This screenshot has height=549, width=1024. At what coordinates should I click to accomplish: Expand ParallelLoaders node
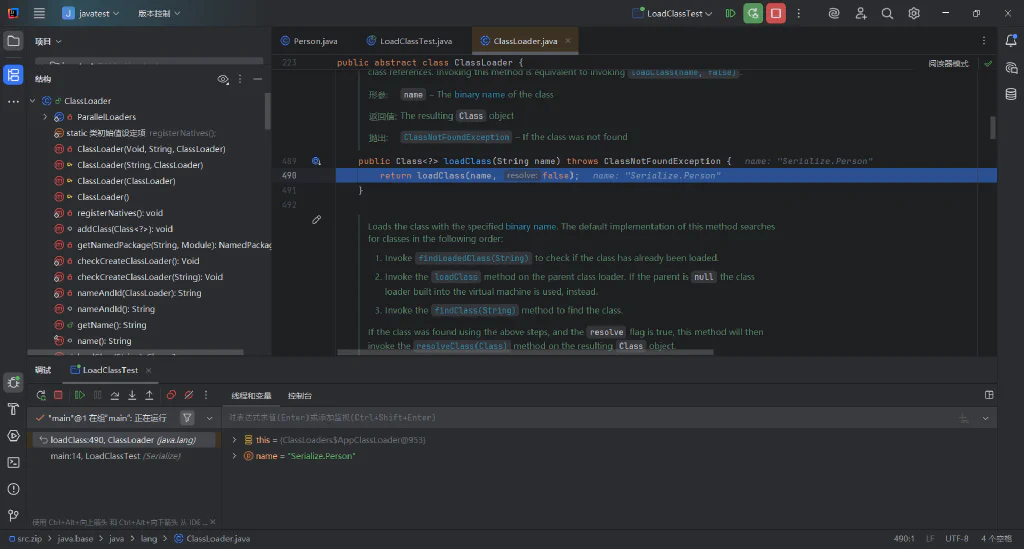(44, 117)
